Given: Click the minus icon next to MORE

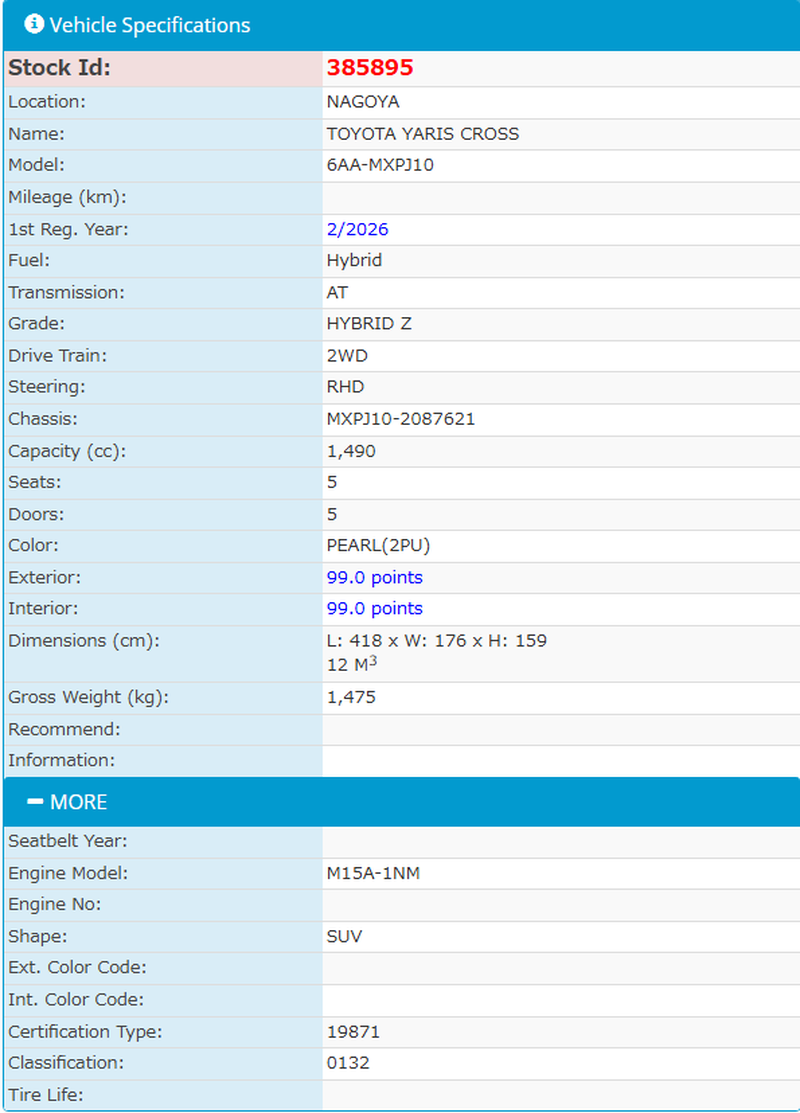Looking at the screenshot, I should click(x=35, y=801).
